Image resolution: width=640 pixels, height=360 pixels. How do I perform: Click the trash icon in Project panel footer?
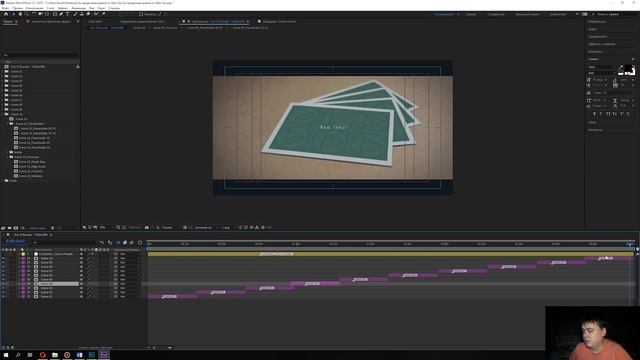[x=52, y=228]
